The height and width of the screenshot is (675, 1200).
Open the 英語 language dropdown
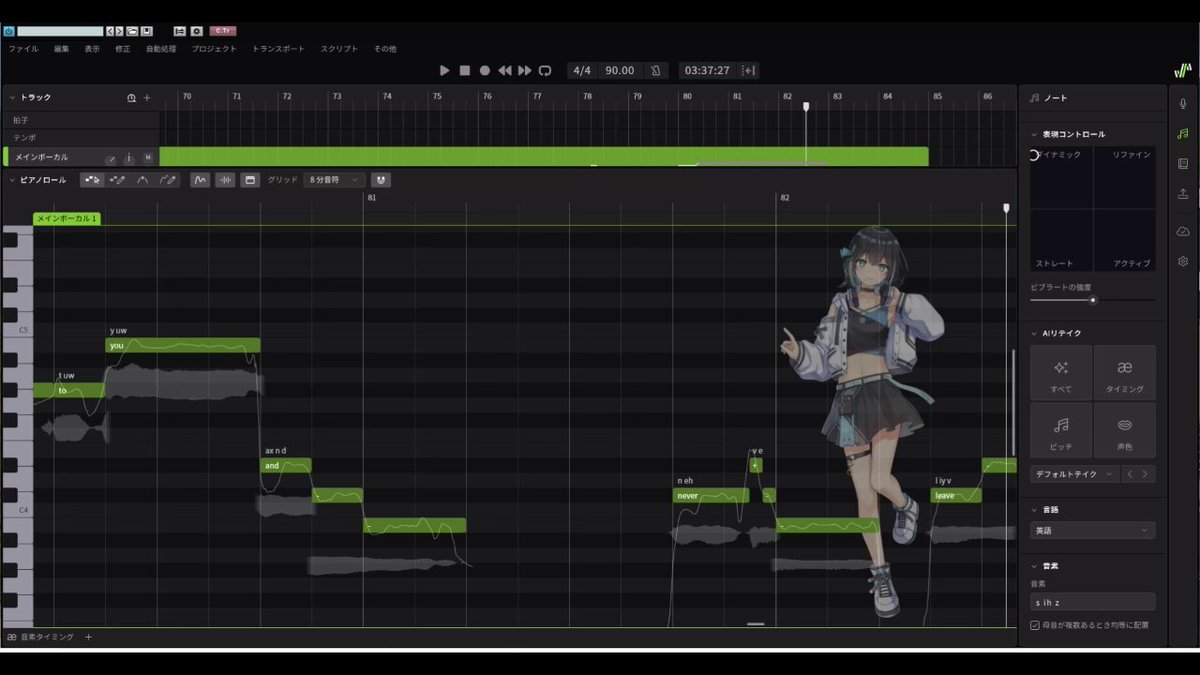1093,530
